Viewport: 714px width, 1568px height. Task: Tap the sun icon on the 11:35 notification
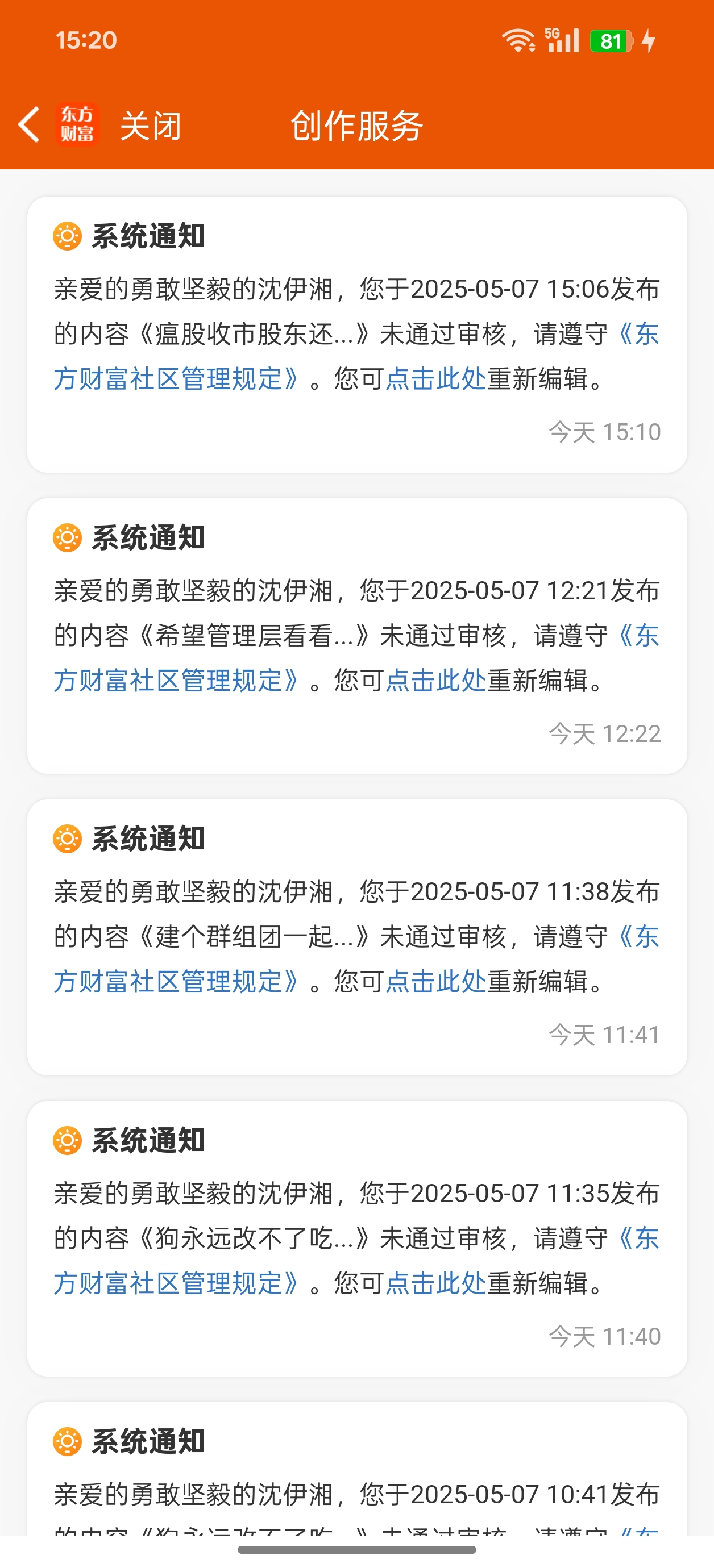pos(68,1140)
